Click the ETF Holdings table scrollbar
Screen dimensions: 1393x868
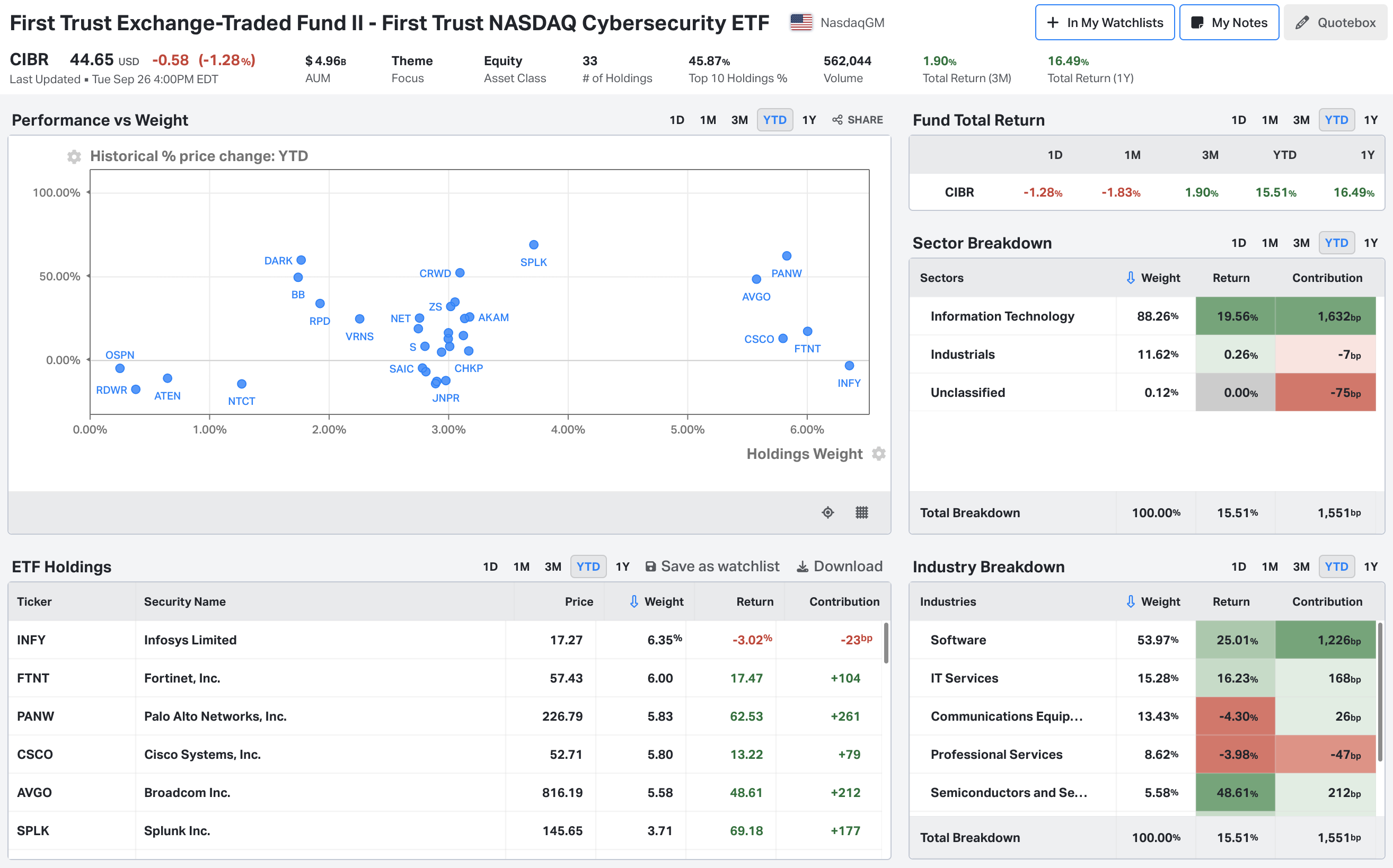pos(886,643)
